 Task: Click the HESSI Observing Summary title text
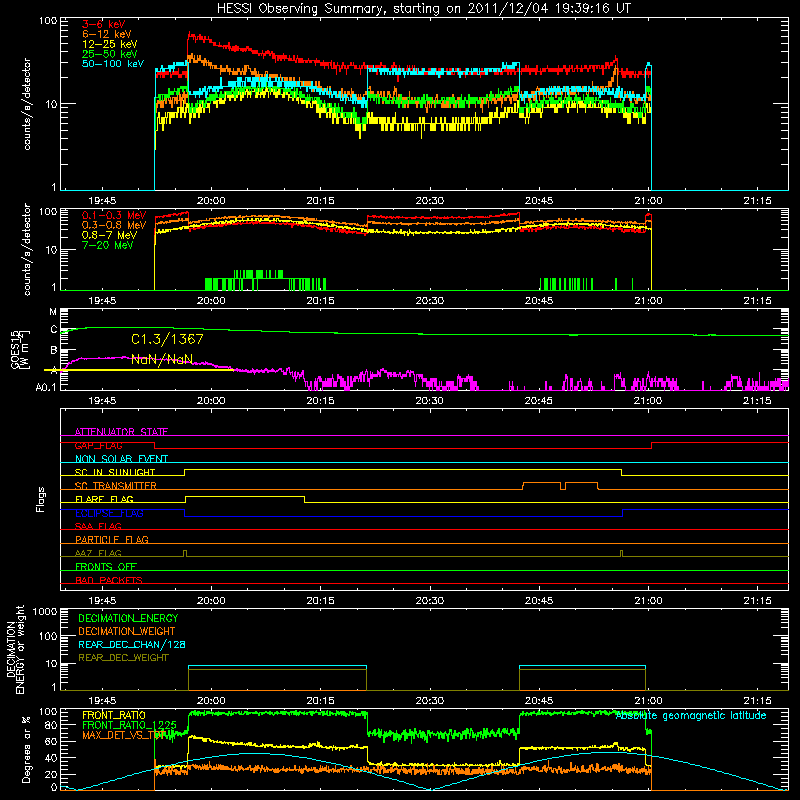[423, 8]
